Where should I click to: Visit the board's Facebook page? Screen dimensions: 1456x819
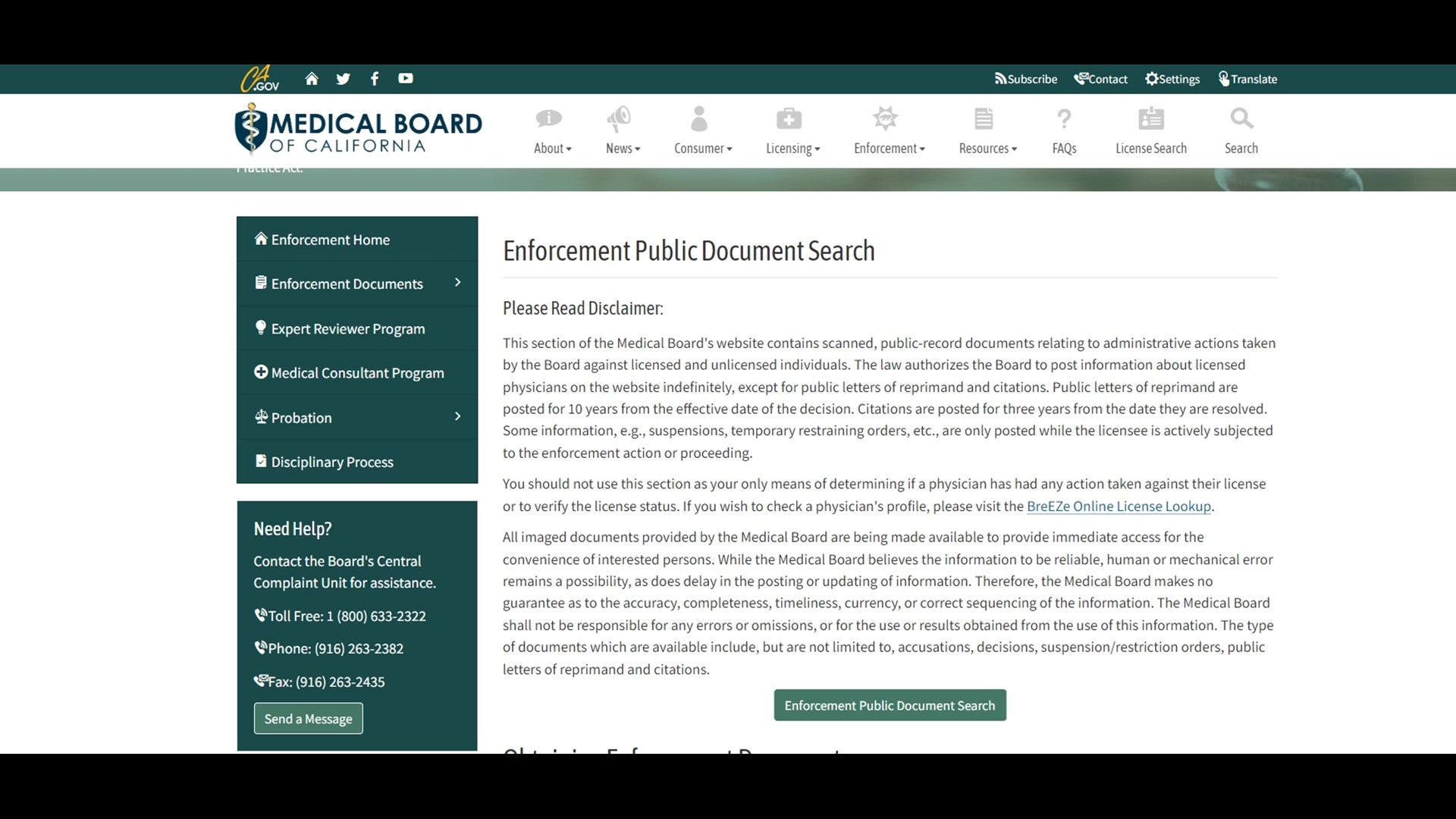[374, 79]
